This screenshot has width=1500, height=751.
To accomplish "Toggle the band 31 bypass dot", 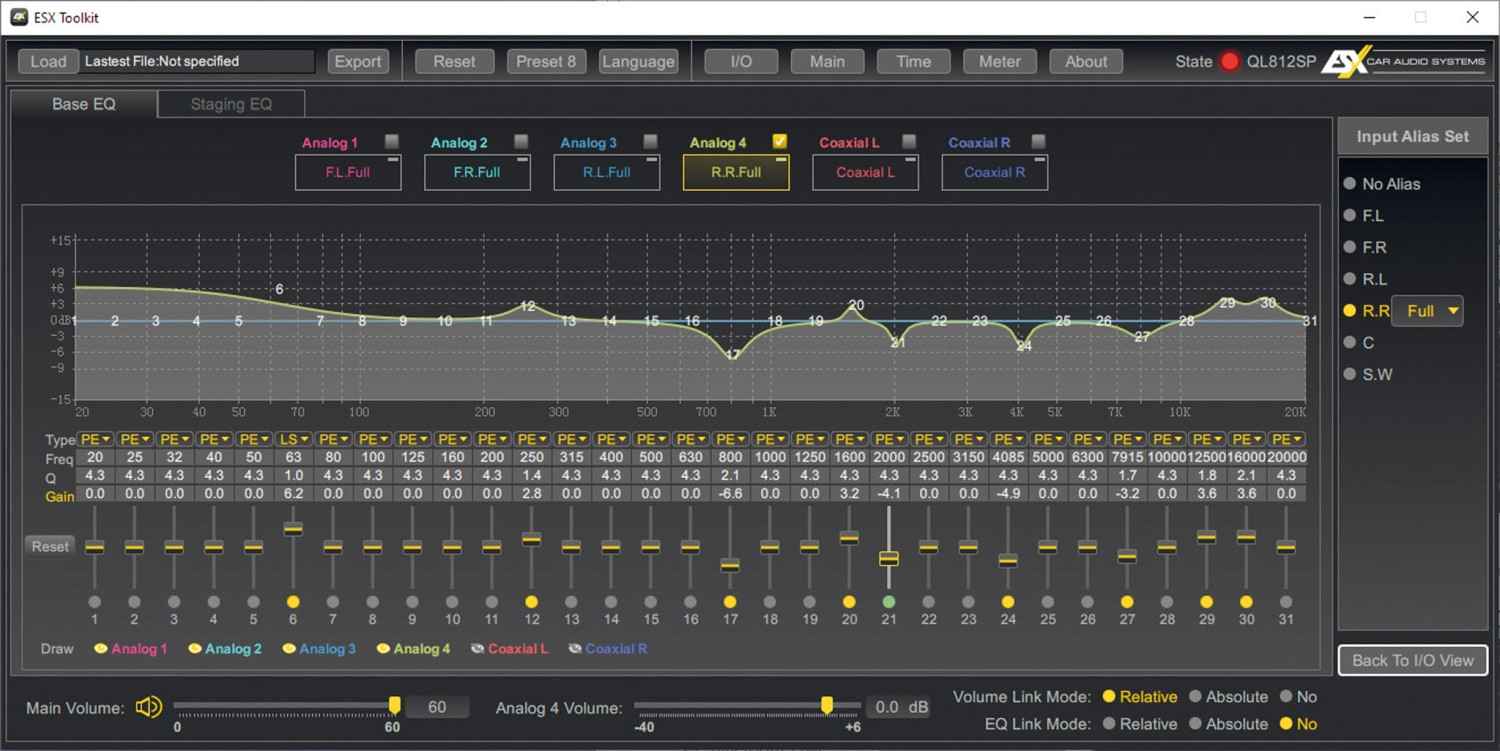I will pos(1286,602).
